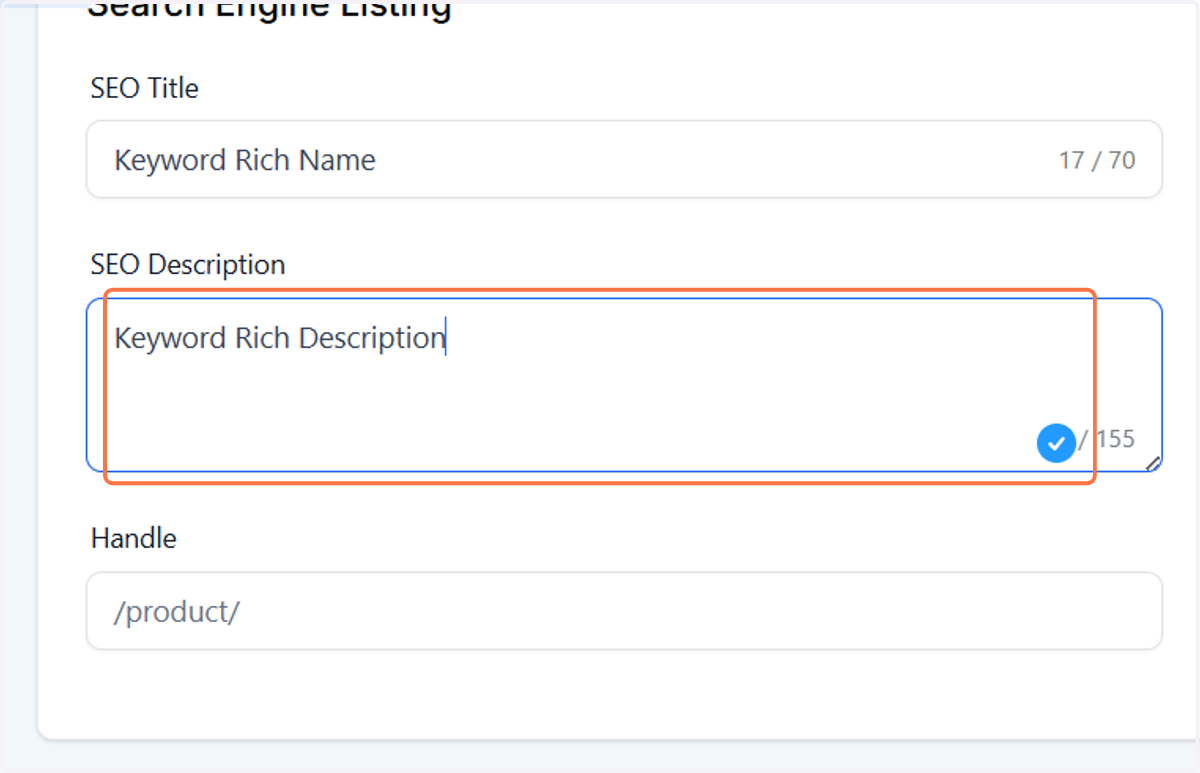Click the "/ 155" character counter
The image size is (1200, 773).
coord(1107,438)
